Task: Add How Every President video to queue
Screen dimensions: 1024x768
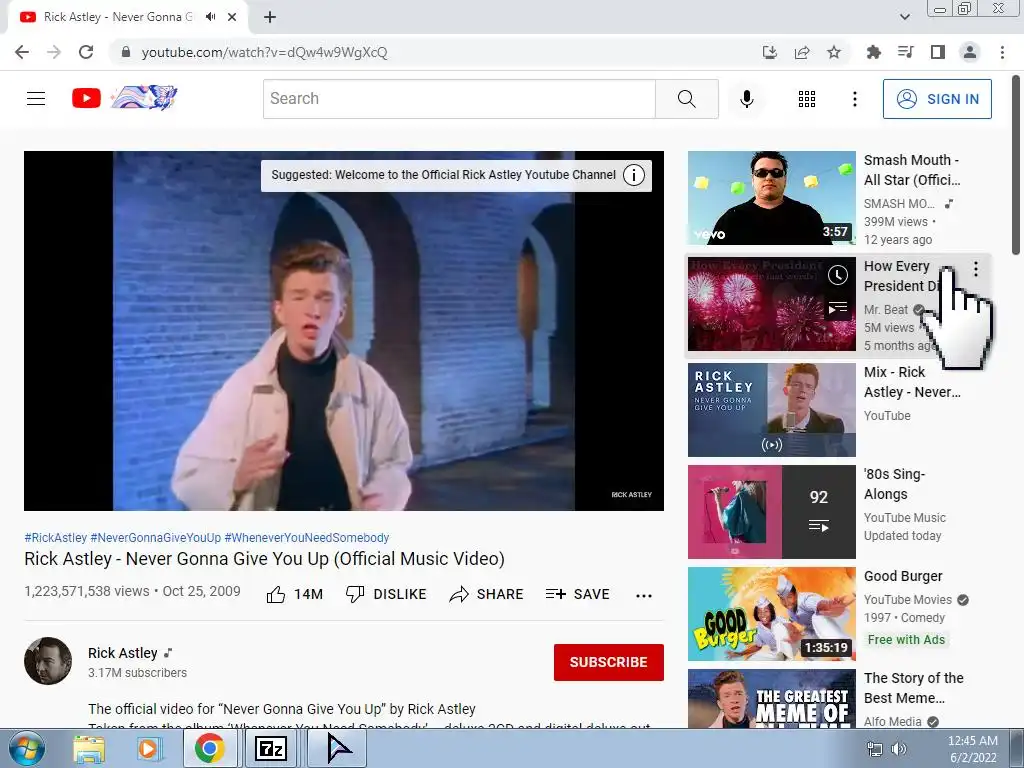Action: point(837,308)
